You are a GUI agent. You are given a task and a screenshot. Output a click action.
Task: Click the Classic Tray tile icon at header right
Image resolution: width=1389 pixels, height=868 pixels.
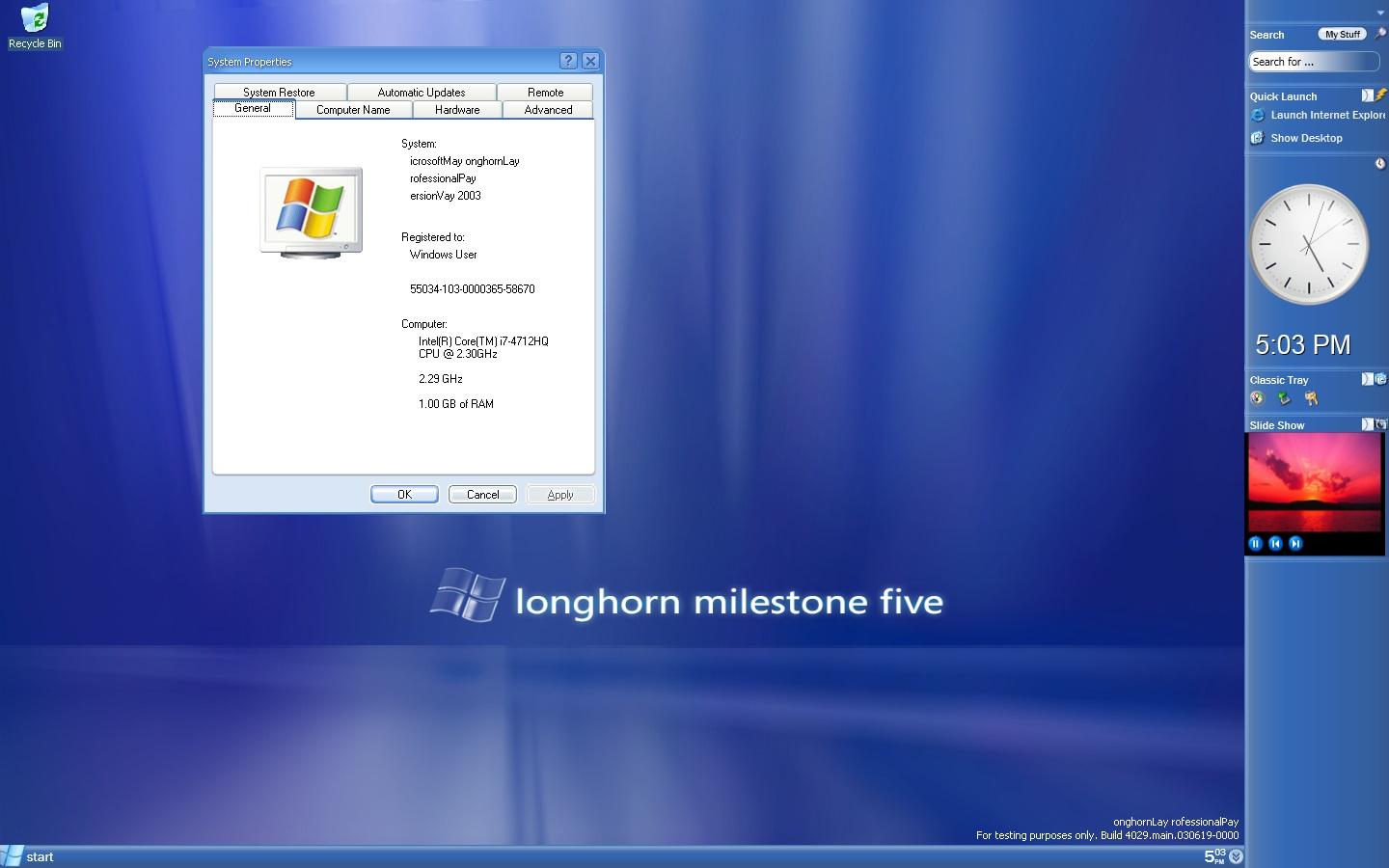click(1381, 379)
